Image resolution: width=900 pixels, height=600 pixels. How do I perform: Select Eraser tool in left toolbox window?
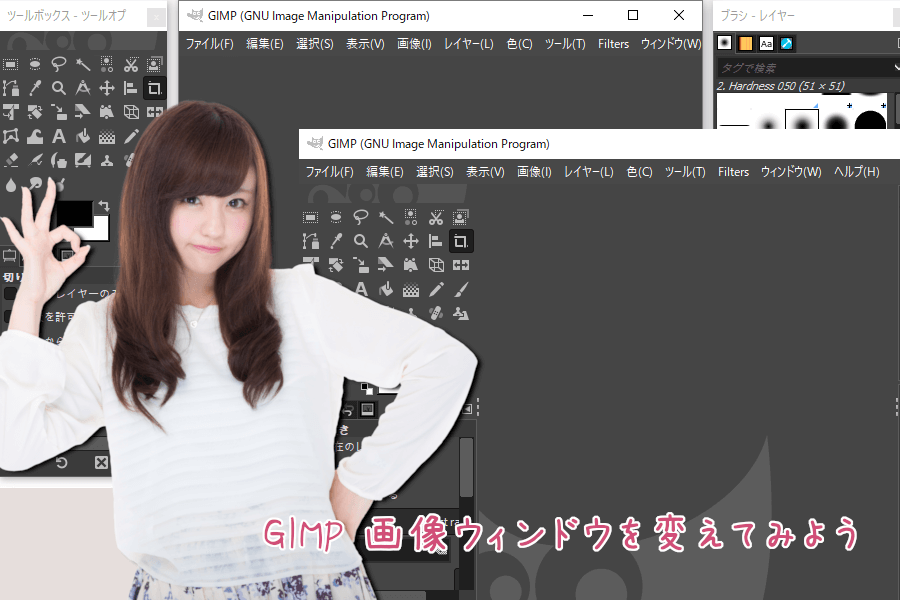click(x=10, y=160)
